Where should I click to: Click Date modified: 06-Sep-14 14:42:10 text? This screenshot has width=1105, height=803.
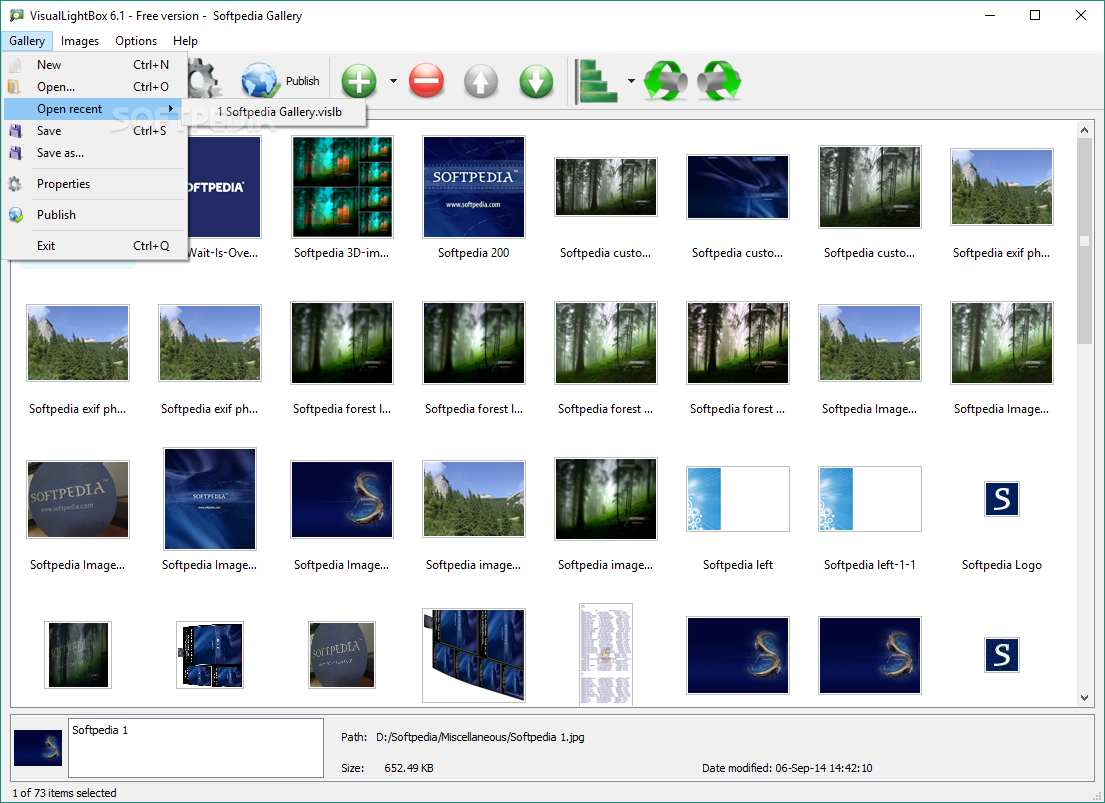tap(786, 768)
